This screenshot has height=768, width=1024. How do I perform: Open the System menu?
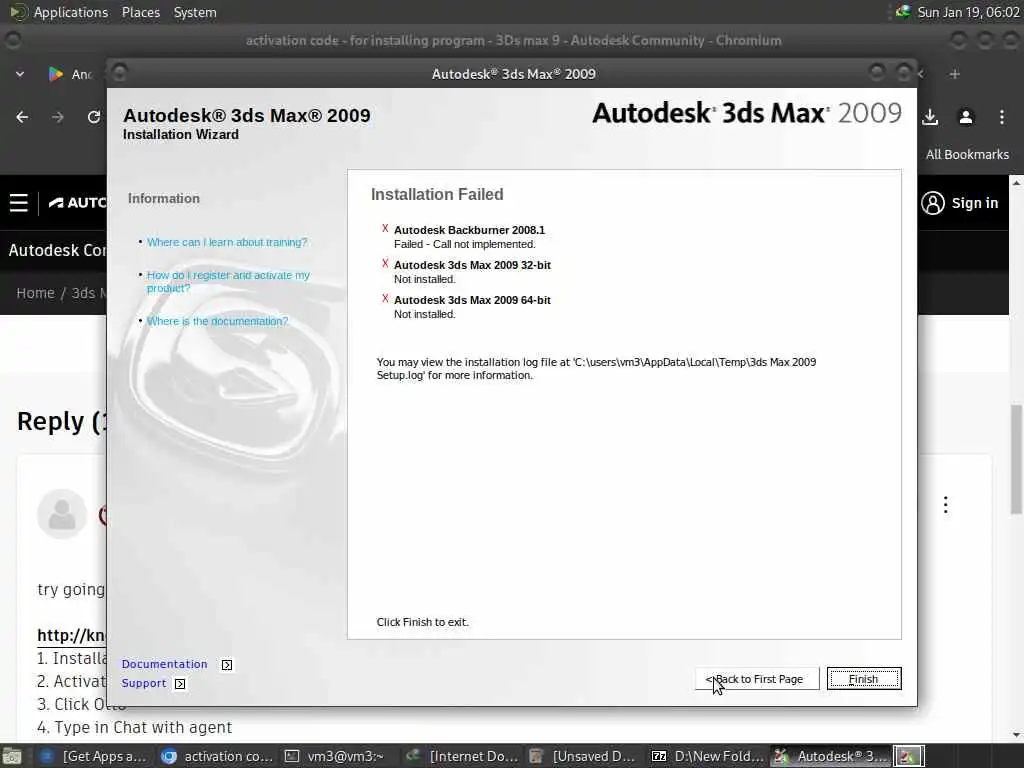pyautogui.click(x=195, y=12)
